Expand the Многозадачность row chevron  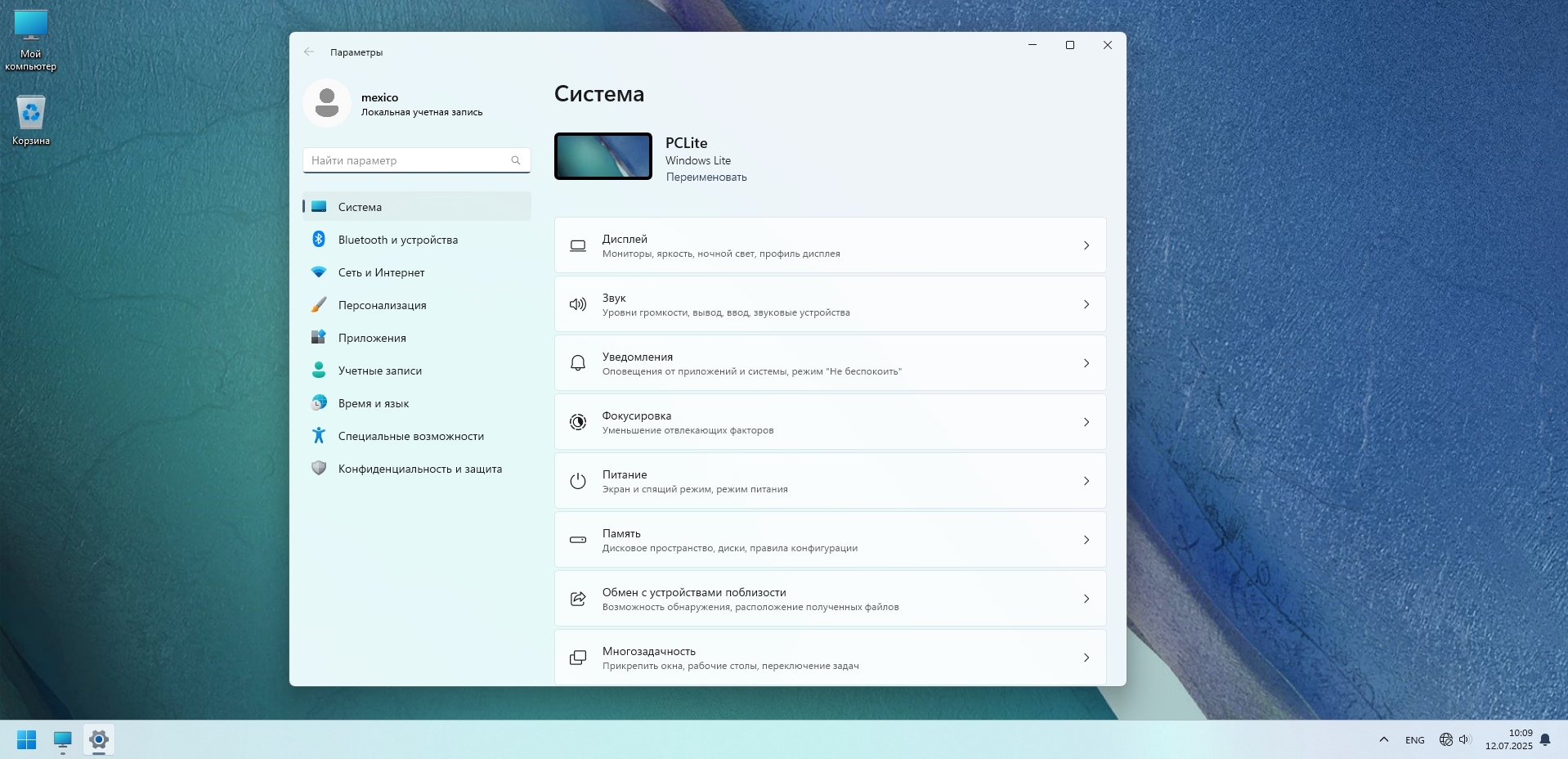point(1086,658)
